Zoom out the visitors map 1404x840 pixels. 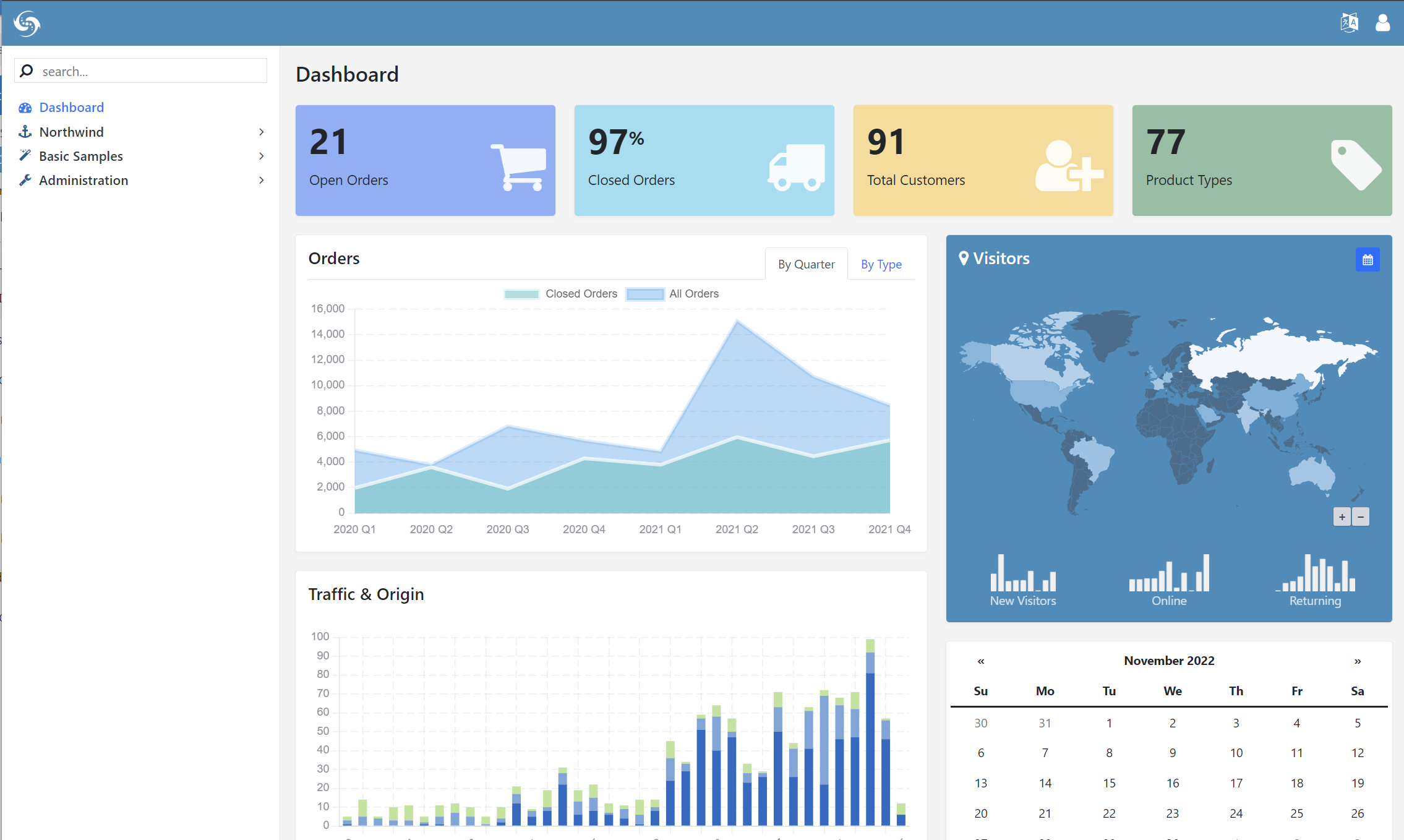pos(1361,517)
